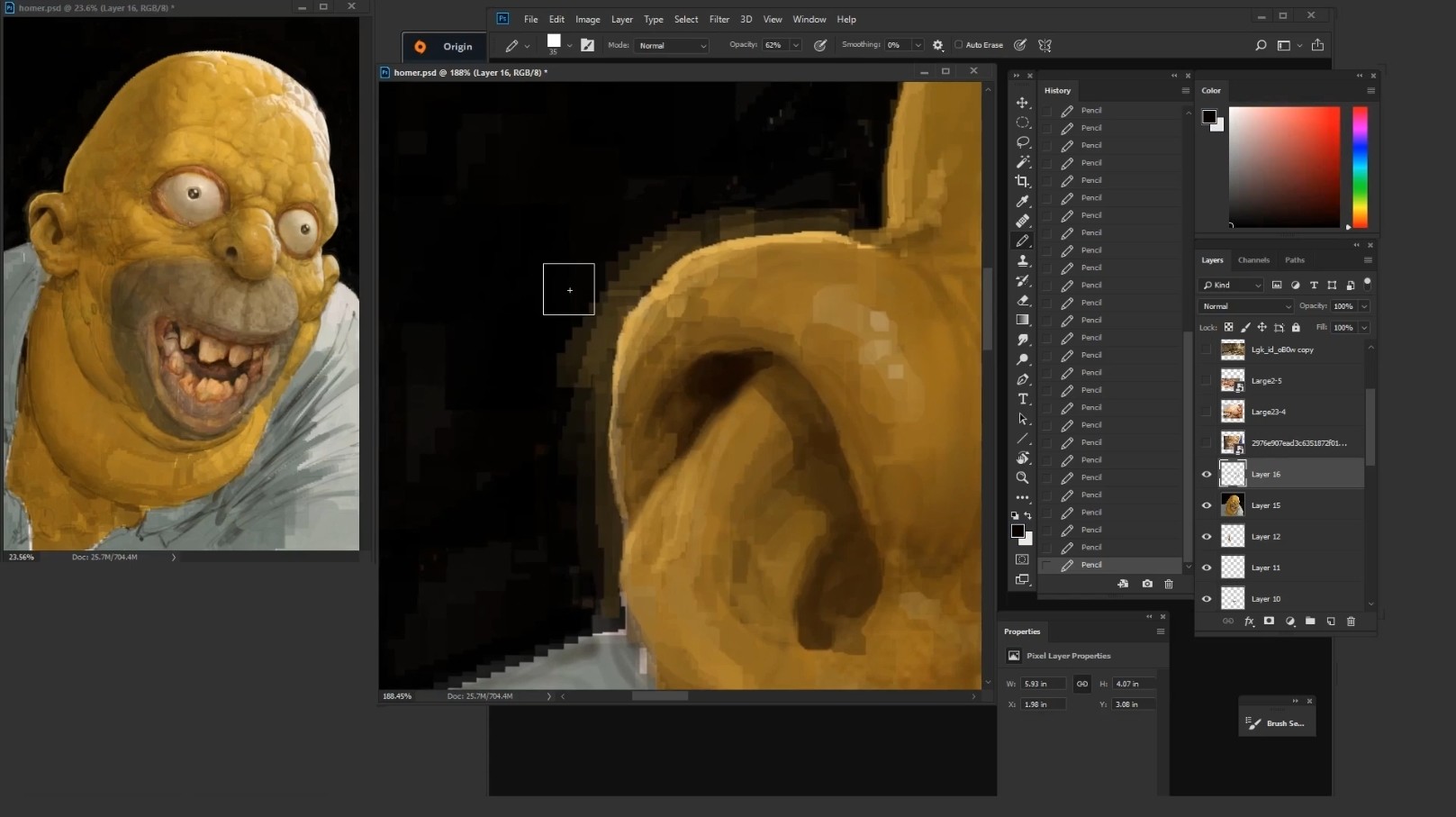Viewport: 1456px width, 817px height.
Task: Open the layer Fill dropdown arrow
Action: point(1364,328)
